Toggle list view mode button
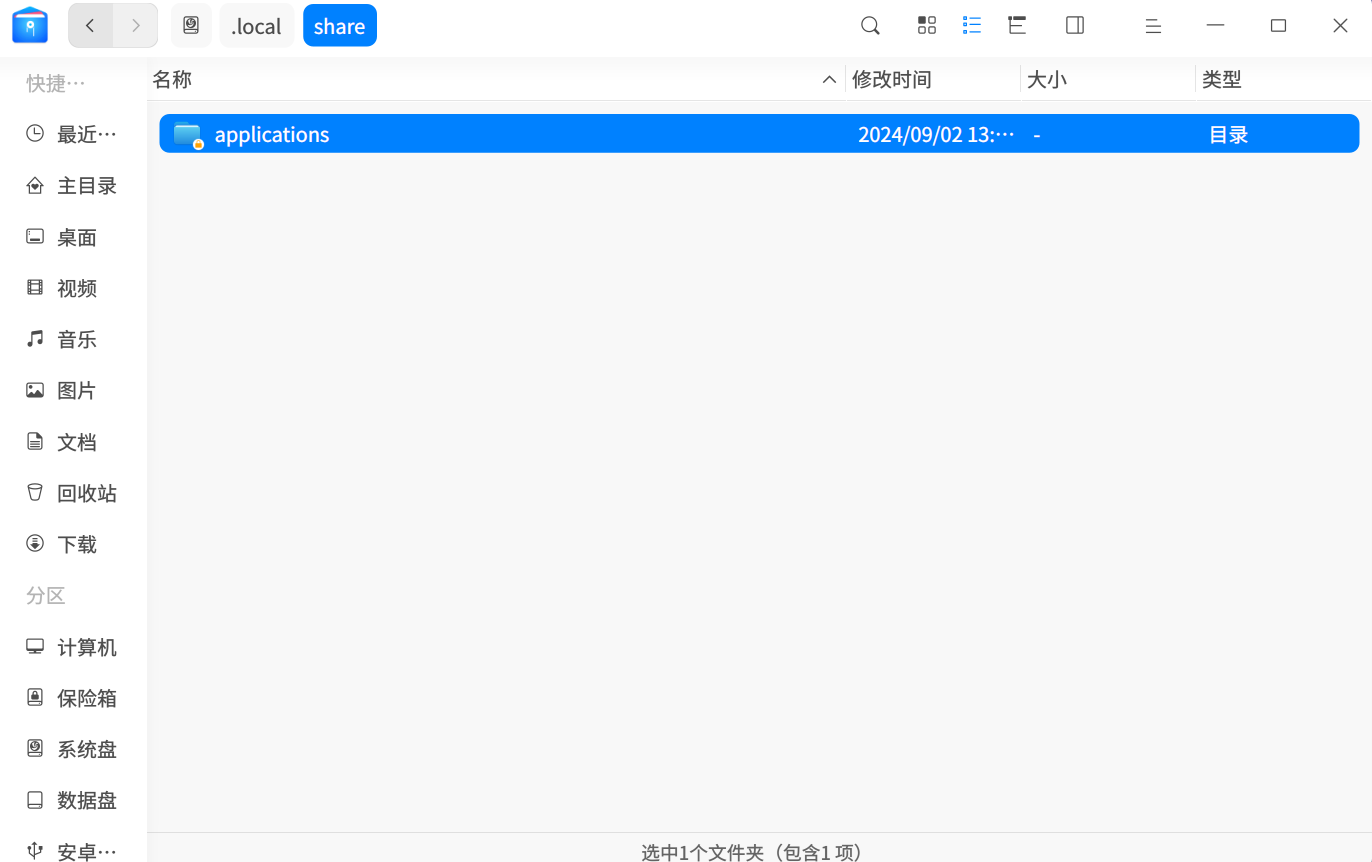This screenshot has width=1372, height=862. point(971,25)
